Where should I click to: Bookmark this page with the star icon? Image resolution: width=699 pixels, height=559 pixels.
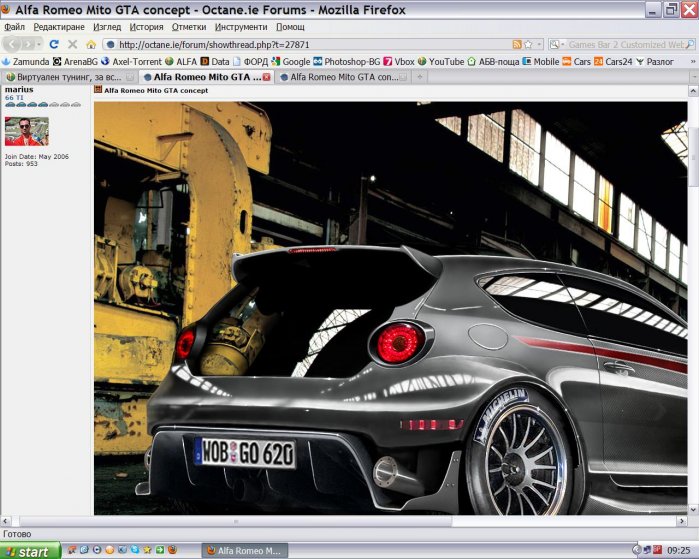528,45
